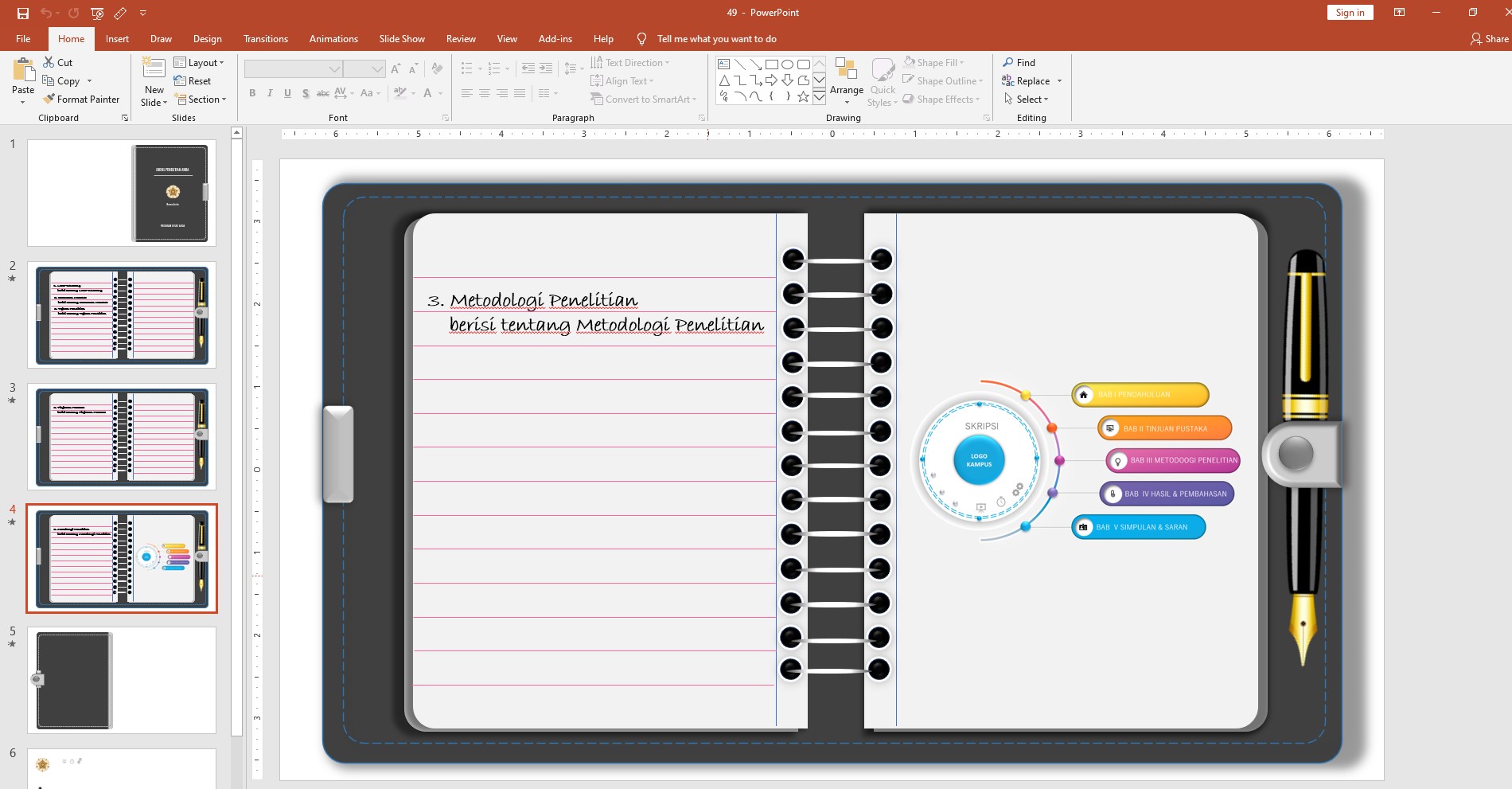The width and height of the screenshot is (1512, 789).
Task: Click the Format Painter brush
Action: click(x=49, y=99)
